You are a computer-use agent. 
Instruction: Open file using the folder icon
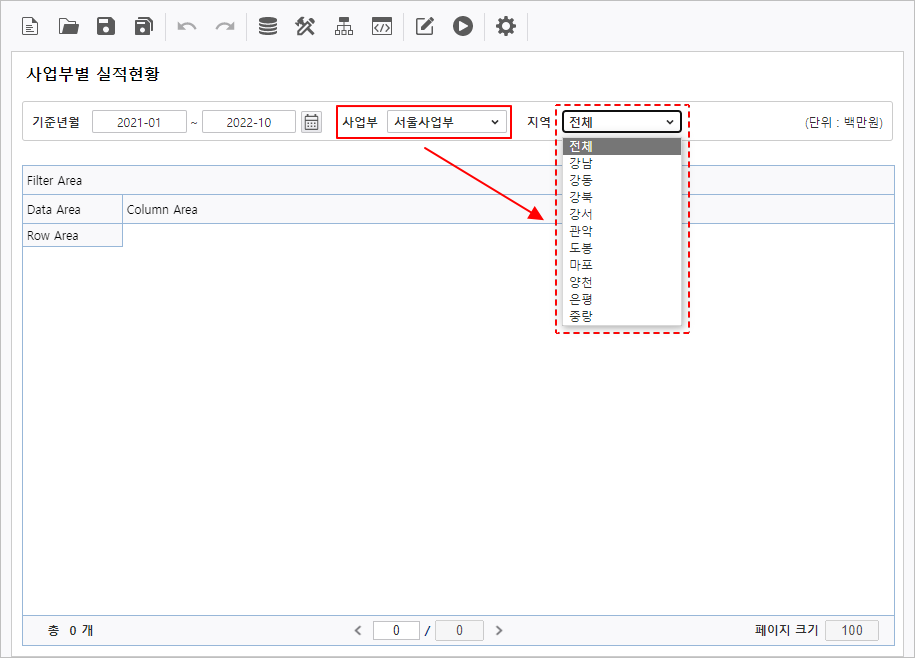[x=68, y=27]
